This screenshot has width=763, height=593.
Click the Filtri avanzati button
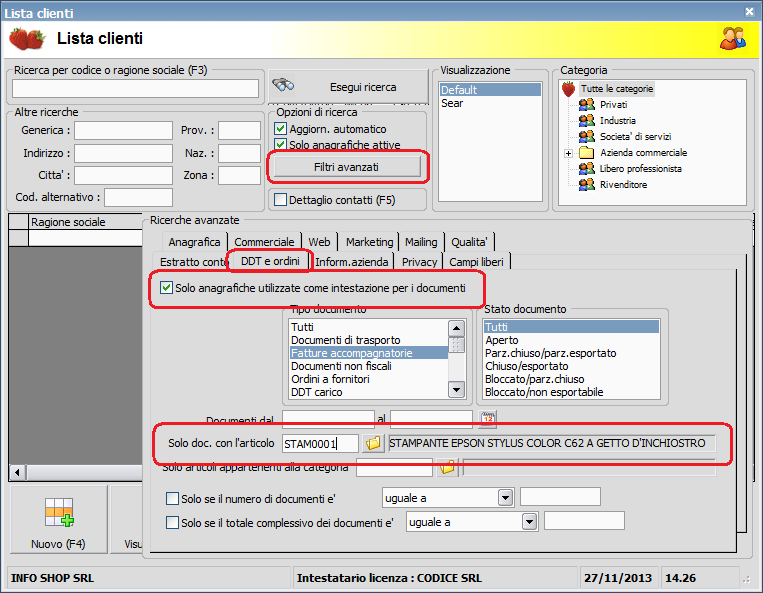[x=346, y=167]
